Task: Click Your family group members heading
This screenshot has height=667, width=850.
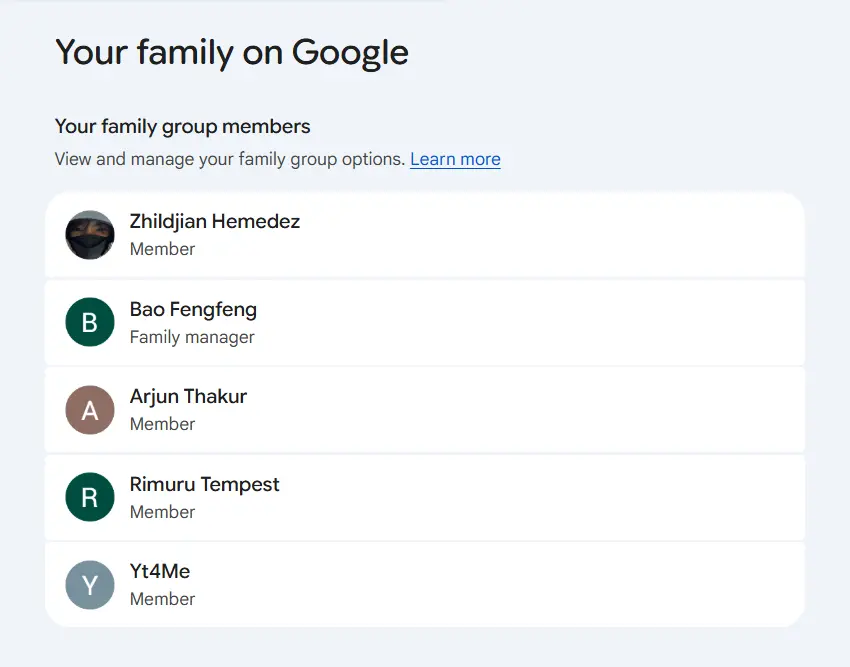Action: (x=183, y=127)
